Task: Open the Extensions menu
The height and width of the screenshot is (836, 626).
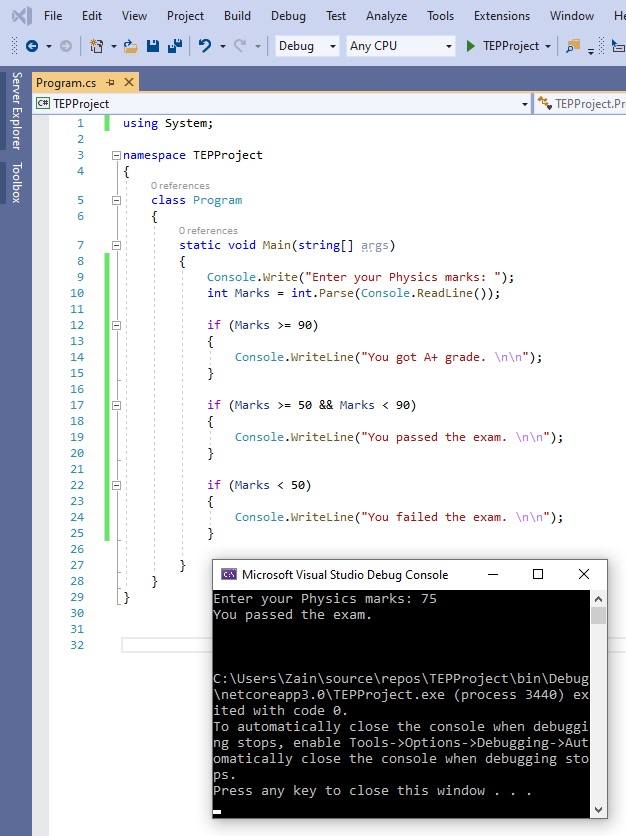Action: (x=502, y=16)
